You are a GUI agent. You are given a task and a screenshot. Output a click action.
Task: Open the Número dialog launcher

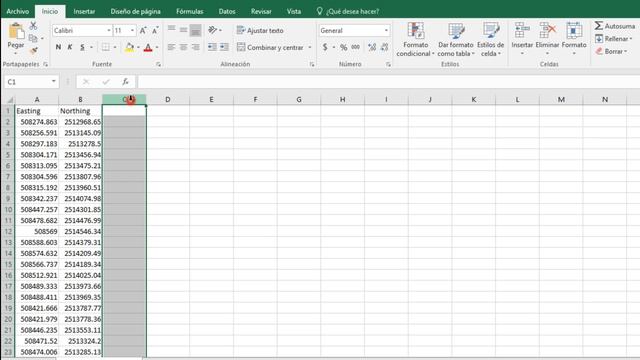tap(388, 64)
